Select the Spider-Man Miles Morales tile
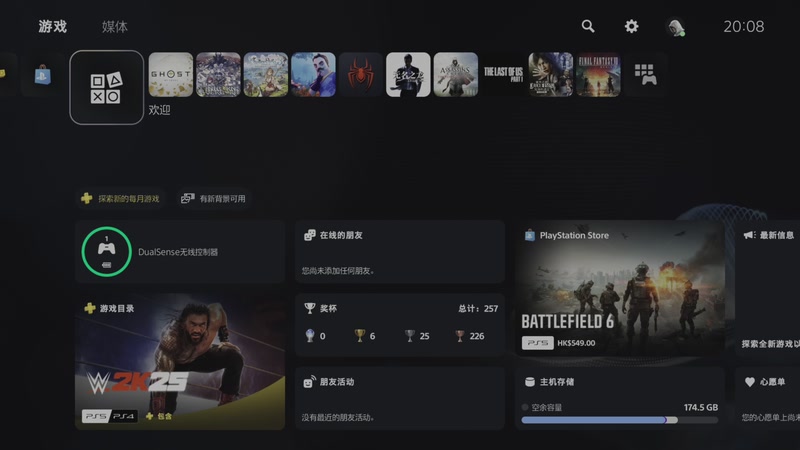800x450 pixels. tap(361, 74)
